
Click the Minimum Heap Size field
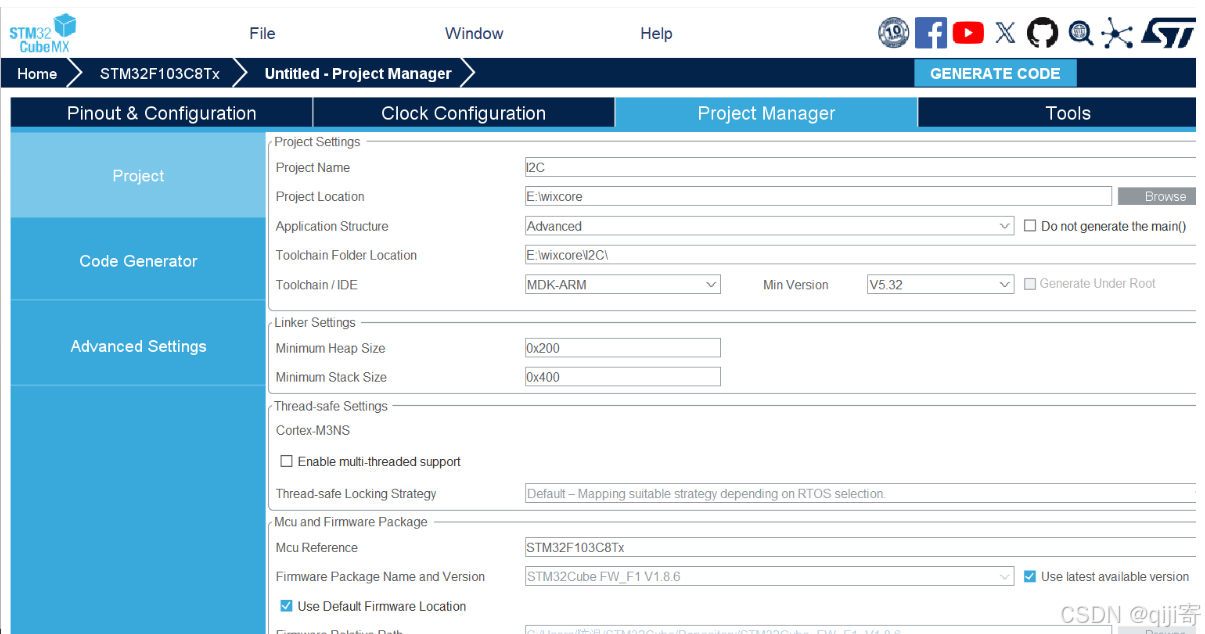click(x=622, y=348)
